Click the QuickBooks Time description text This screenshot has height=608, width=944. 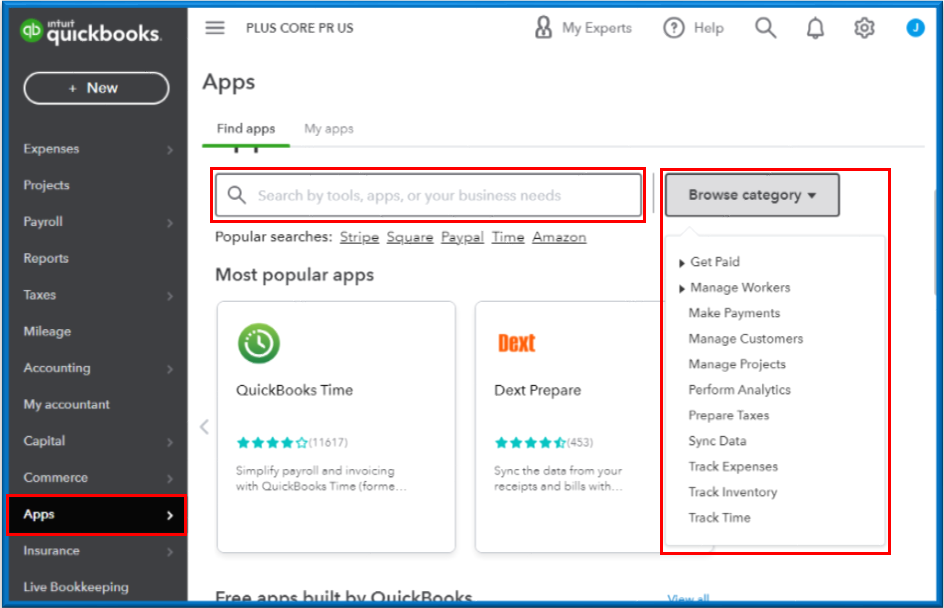pyautogui.click(x=321, y=479)
